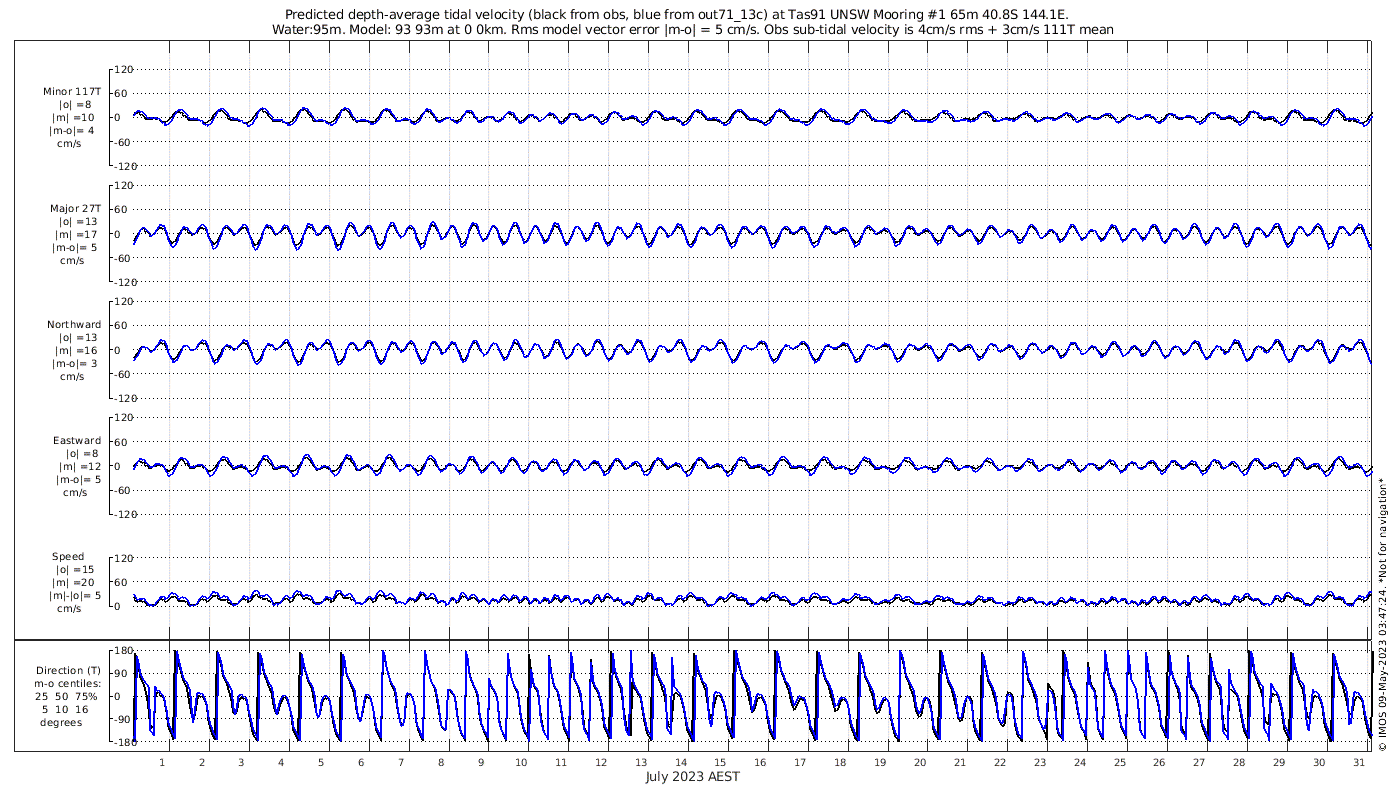Image resolution: width=1400 pixels, height=800 pixels.
Task: Click the 180 tick in Direction panel
Action: pyautogui.click(x=124, y=651)
